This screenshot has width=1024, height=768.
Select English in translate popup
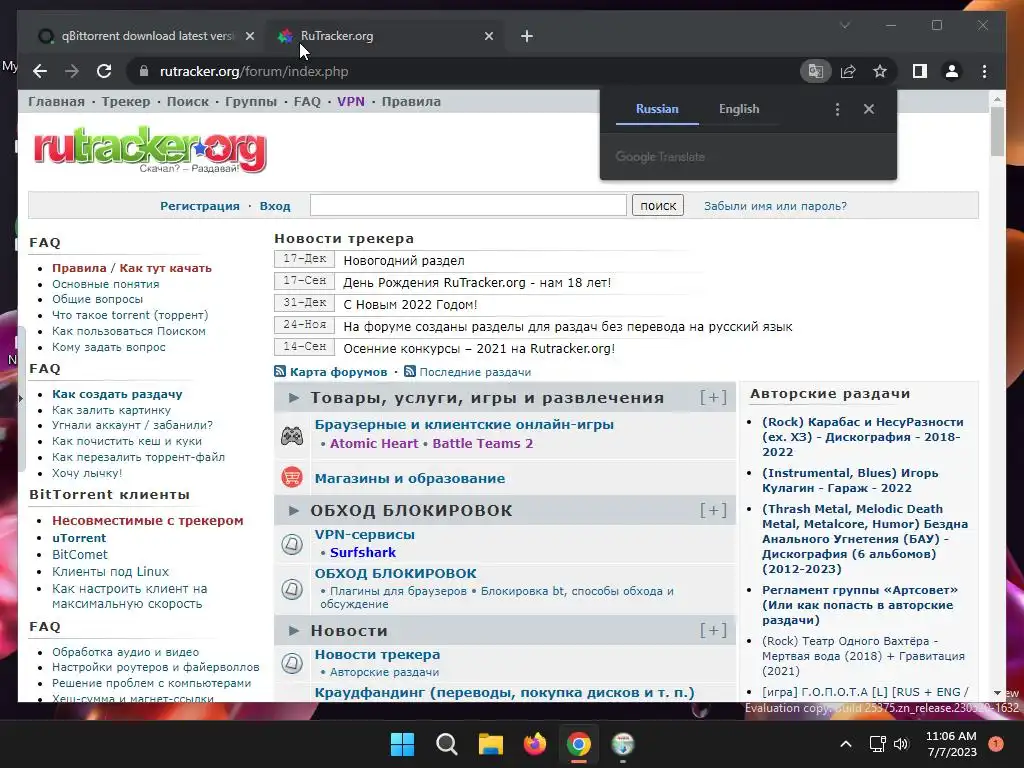pyautogui.click(x=739, y=109)
